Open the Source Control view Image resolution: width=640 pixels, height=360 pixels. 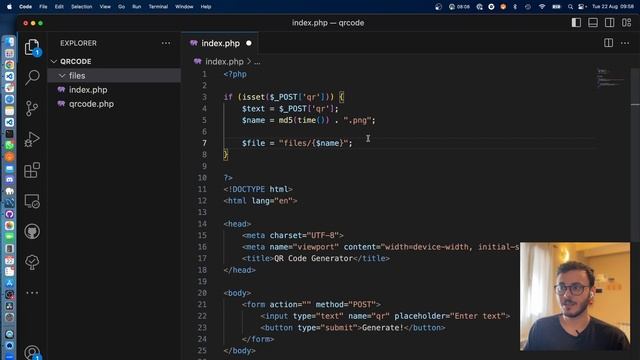click(x=32, y=108)
